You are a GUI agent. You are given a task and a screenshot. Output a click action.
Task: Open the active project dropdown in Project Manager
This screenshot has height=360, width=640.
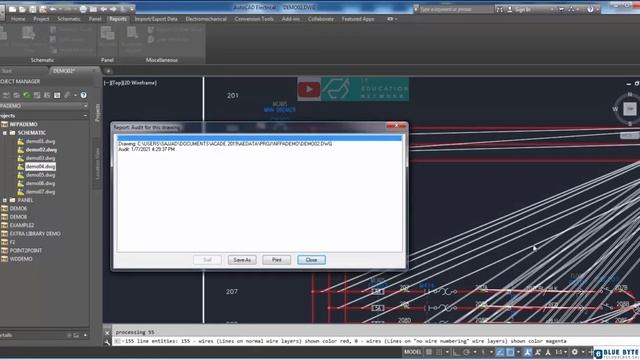pyautogui.click(x=85, y=106)
